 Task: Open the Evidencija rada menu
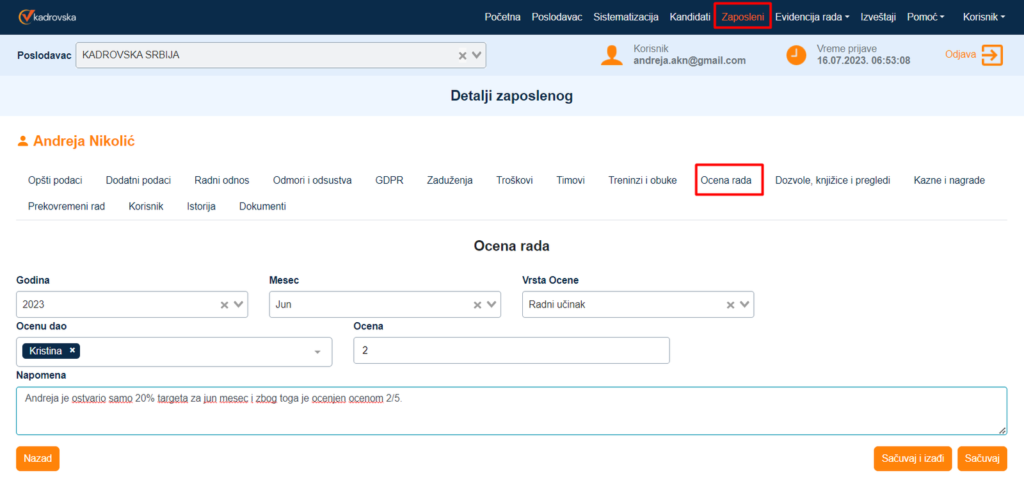[812, 17]
